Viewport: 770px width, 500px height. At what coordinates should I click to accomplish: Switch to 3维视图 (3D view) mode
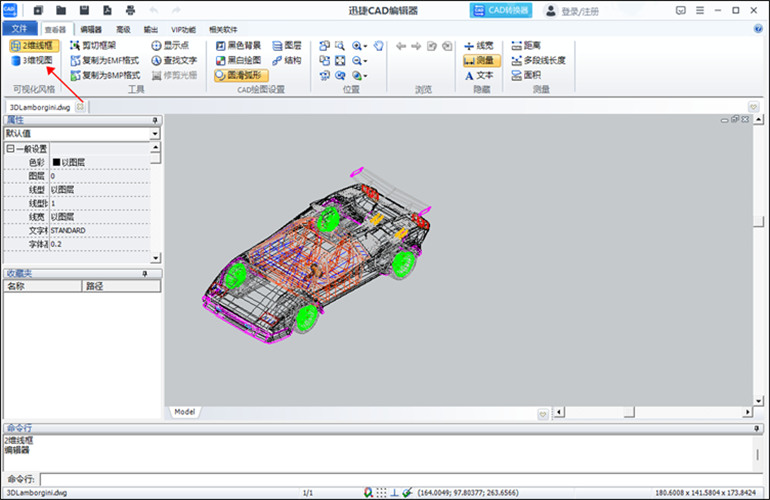(x=31, y=60)
